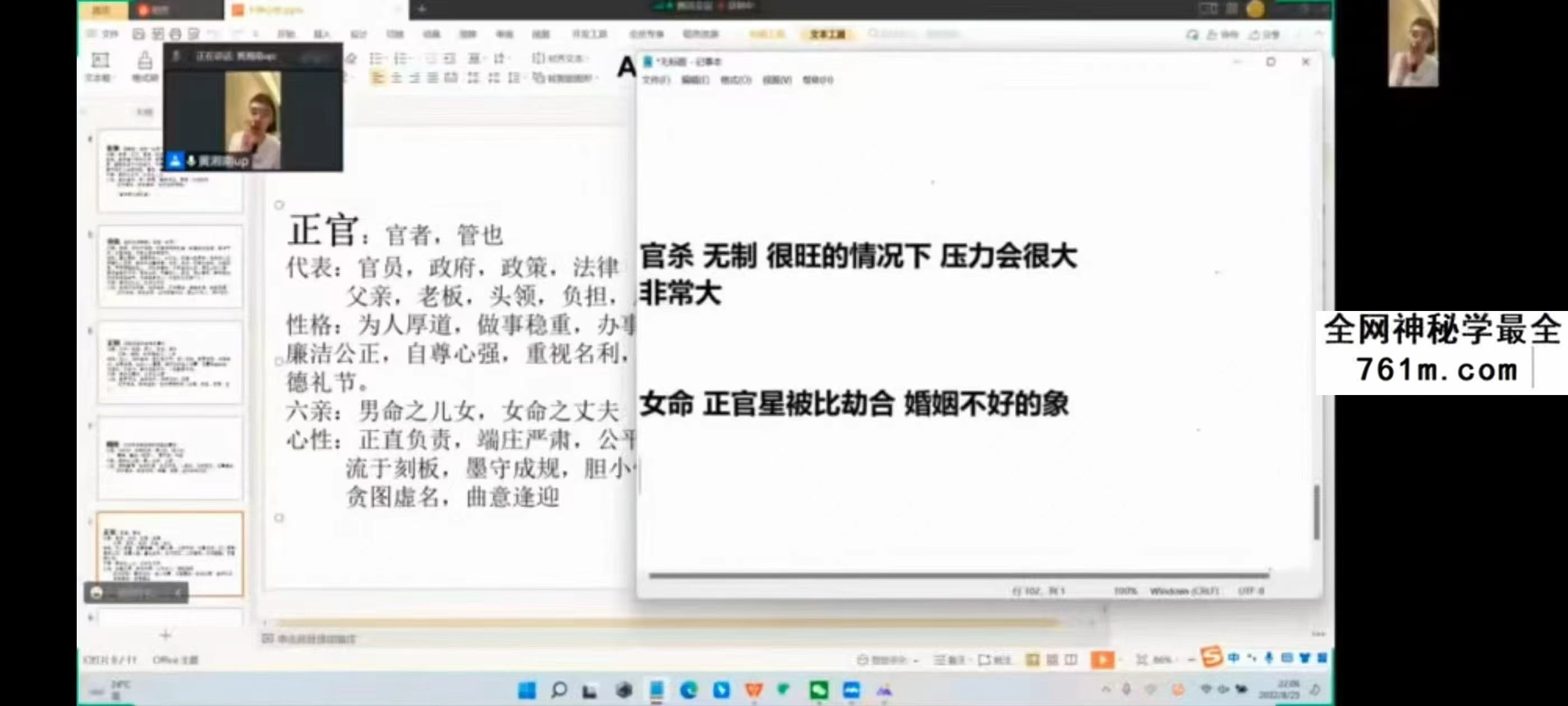Click the zoom out minus button
Image resolution: width=1568 pixels, height=706 pixels.
(1191, 659)
